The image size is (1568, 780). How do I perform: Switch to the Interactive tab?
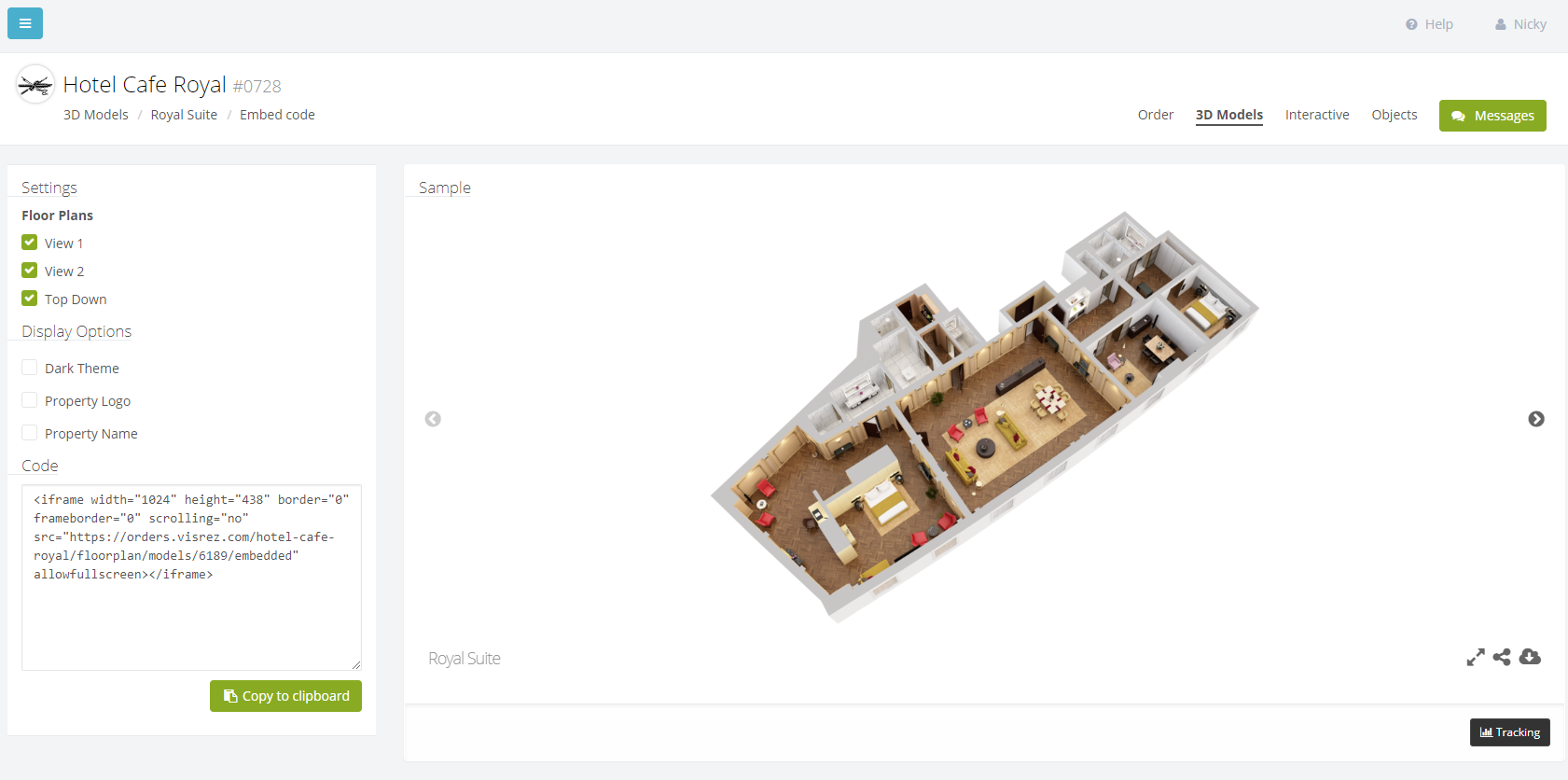pos(1316,115)
